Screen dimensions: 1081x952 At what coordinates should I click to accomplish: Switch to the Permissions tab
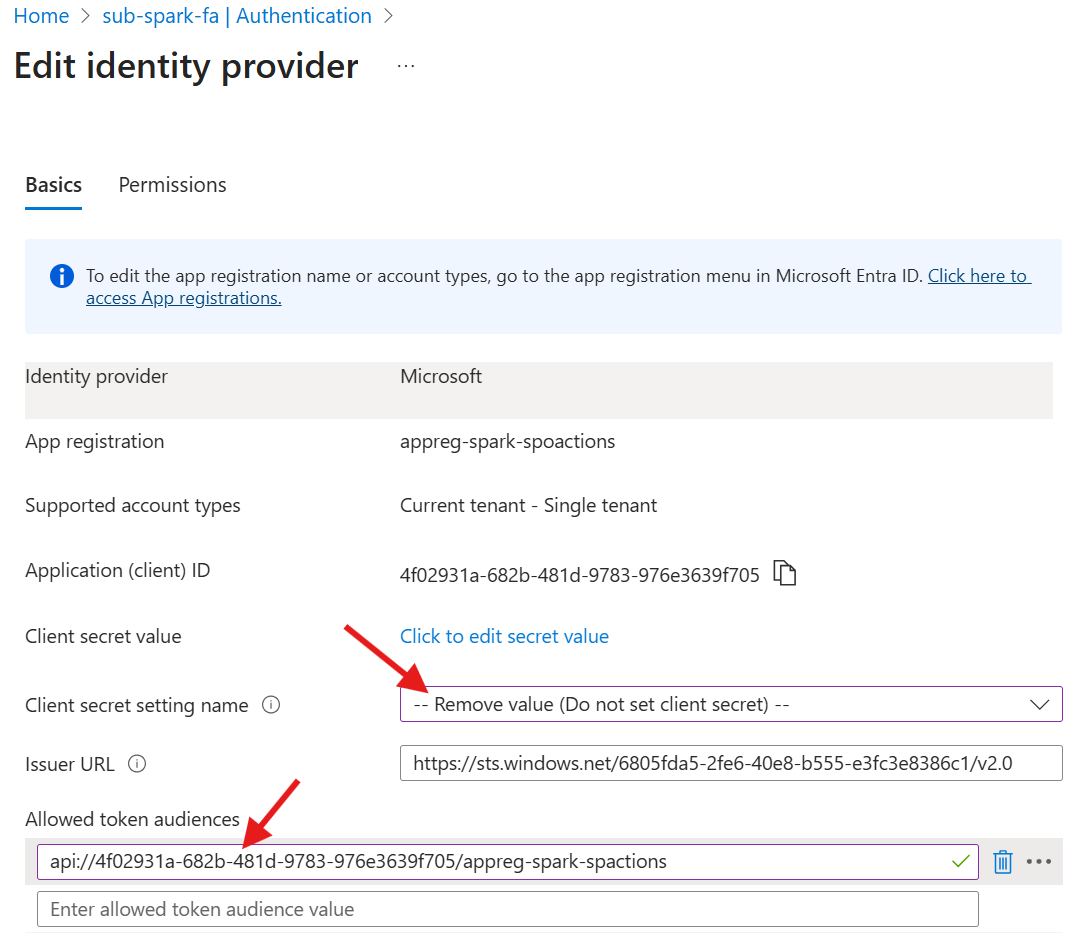tap(172, 185)
